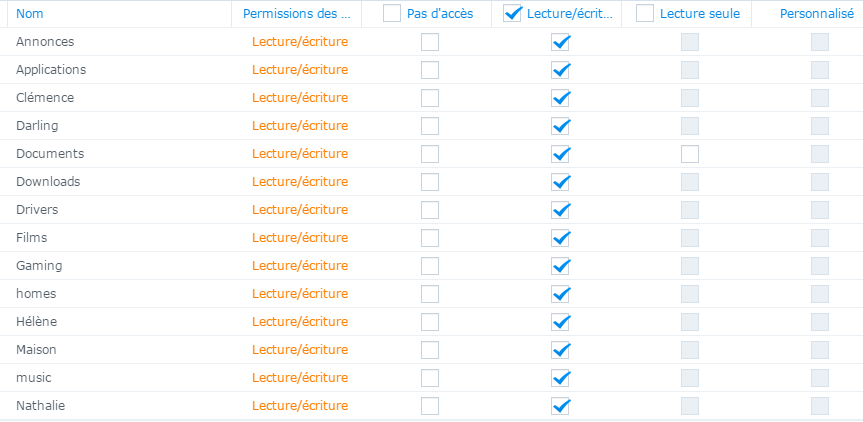
Task: Uncheck read/write for the Gaming folder
Action: (x=560, y=266)
